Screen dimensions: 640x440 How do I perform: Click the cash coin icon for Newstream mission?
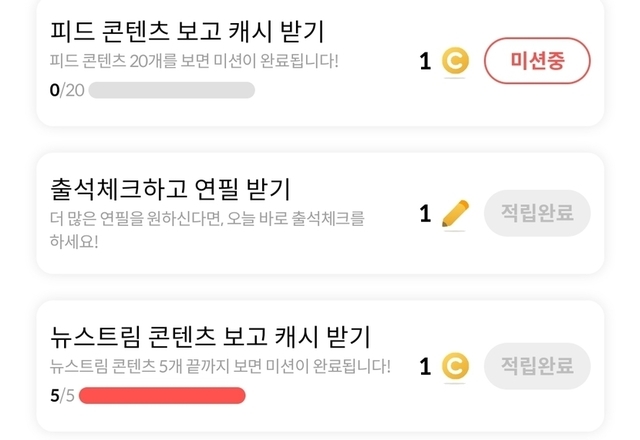(x=455, y=366)
